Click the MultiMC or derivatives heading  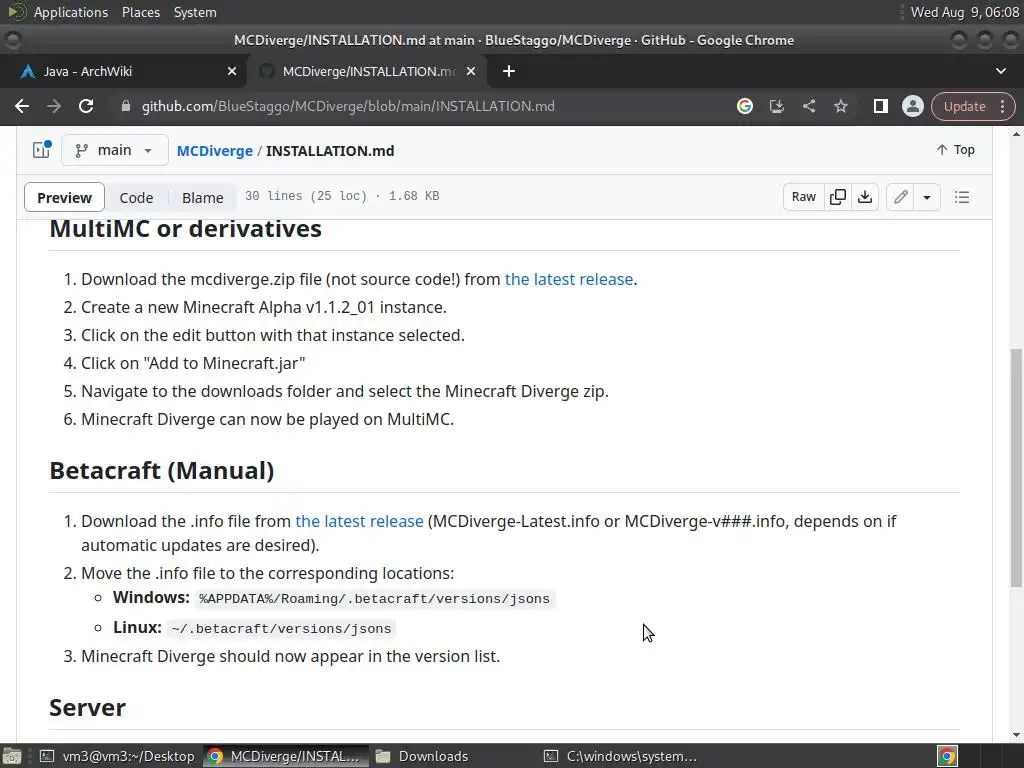185,229
